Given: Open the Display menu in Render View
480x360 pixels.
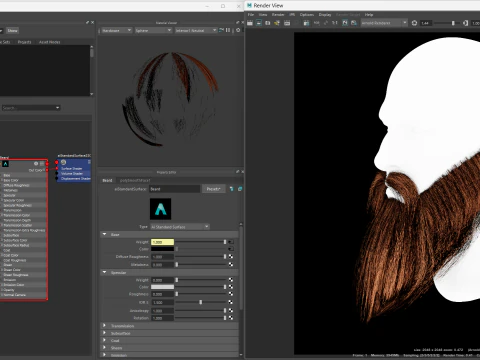Looking at the screenshot, I should click(325, 15).
